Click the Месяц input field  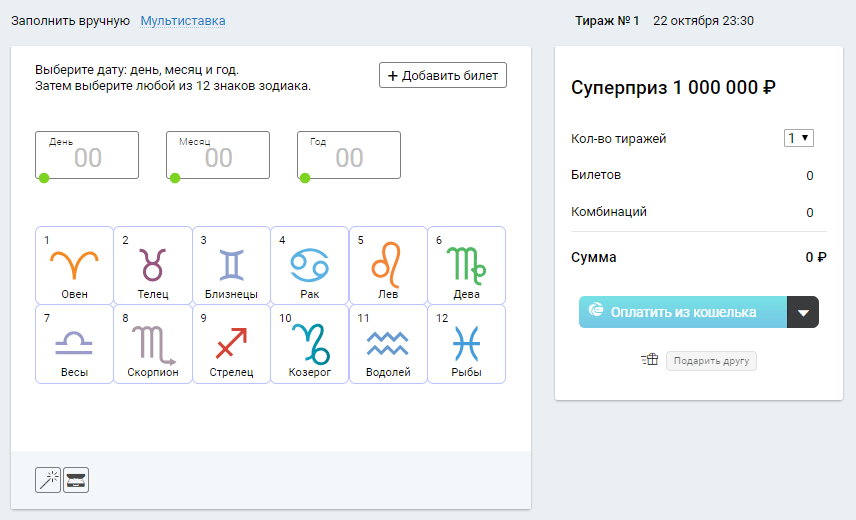[218, 155]
